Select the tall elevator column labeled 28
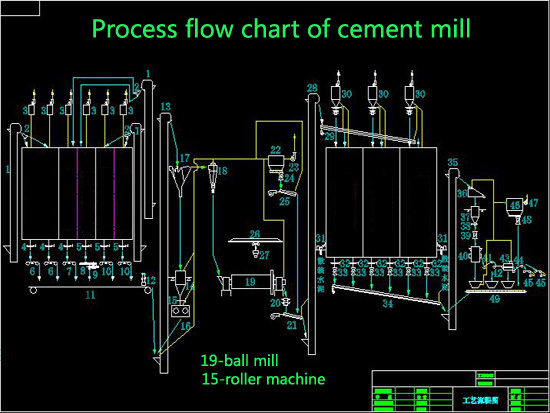The width and height of the screenshot is (550, 413). click(x=312, y=224)
